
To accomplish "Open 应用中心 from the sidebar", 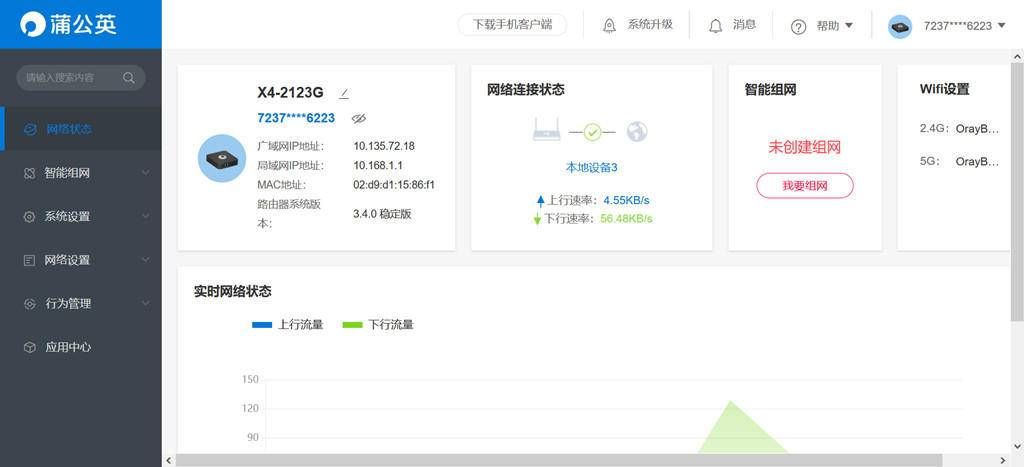I will tap(81, 347).
